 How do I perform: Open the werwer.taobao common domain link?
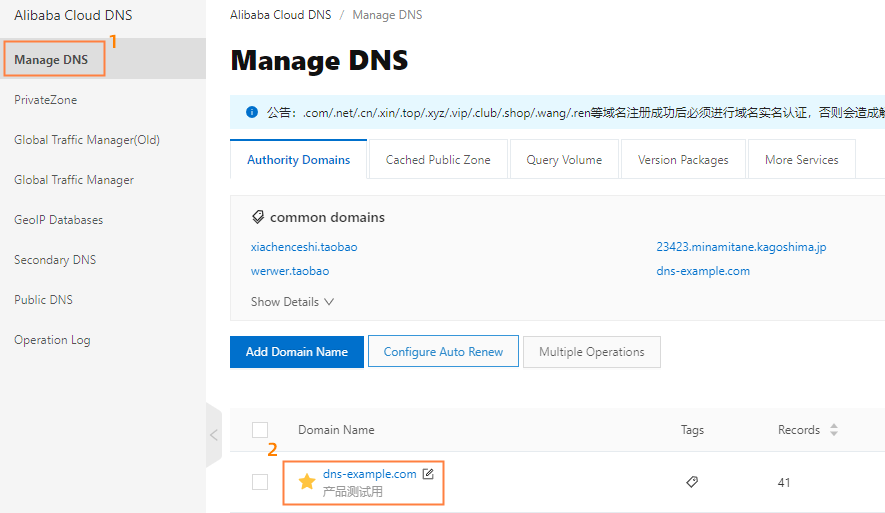(290, 271)
